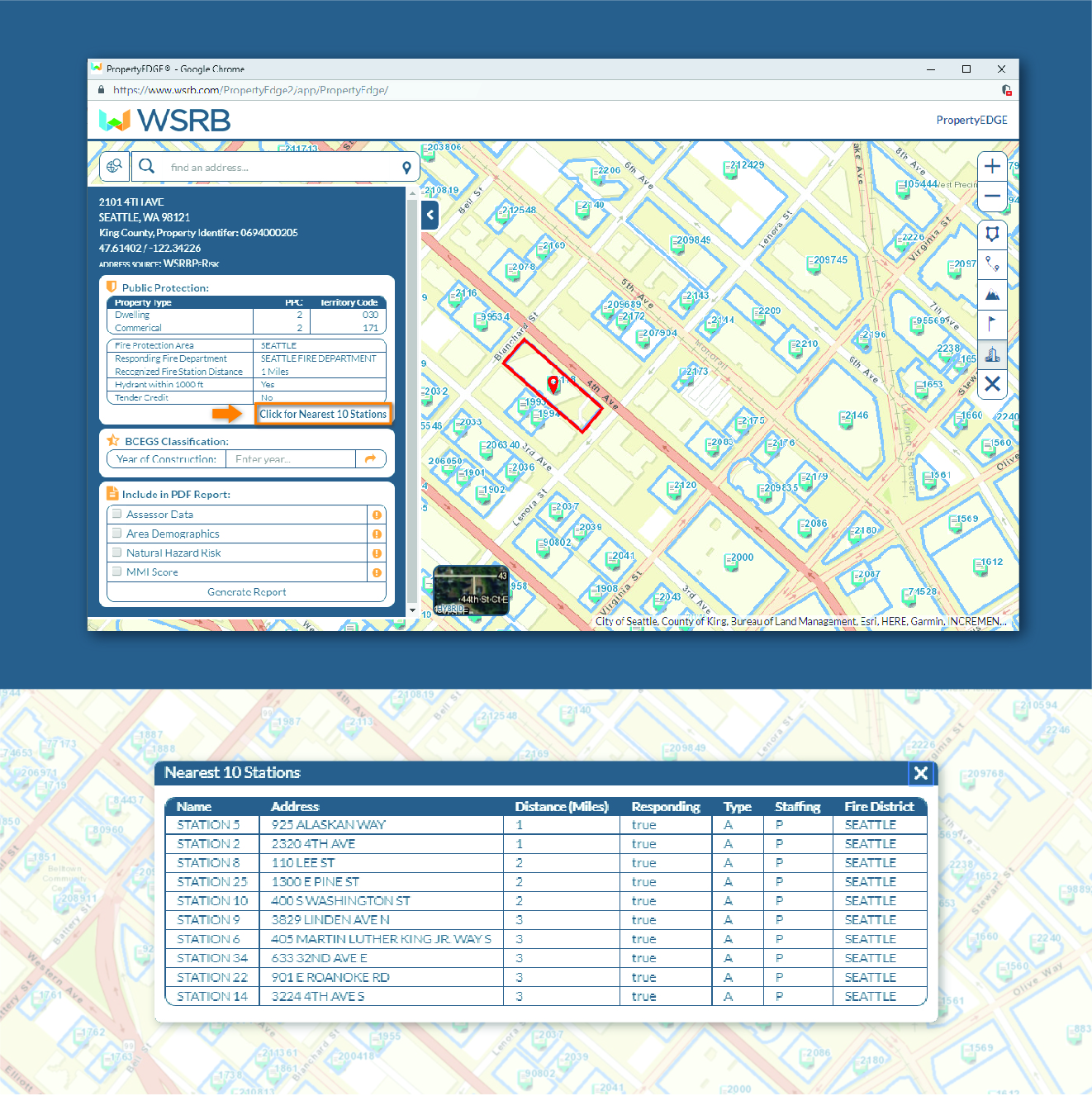Check the Area Demographics checkbox
Viewport: 1092px width, 1096px height.
[x=117, y=533]
